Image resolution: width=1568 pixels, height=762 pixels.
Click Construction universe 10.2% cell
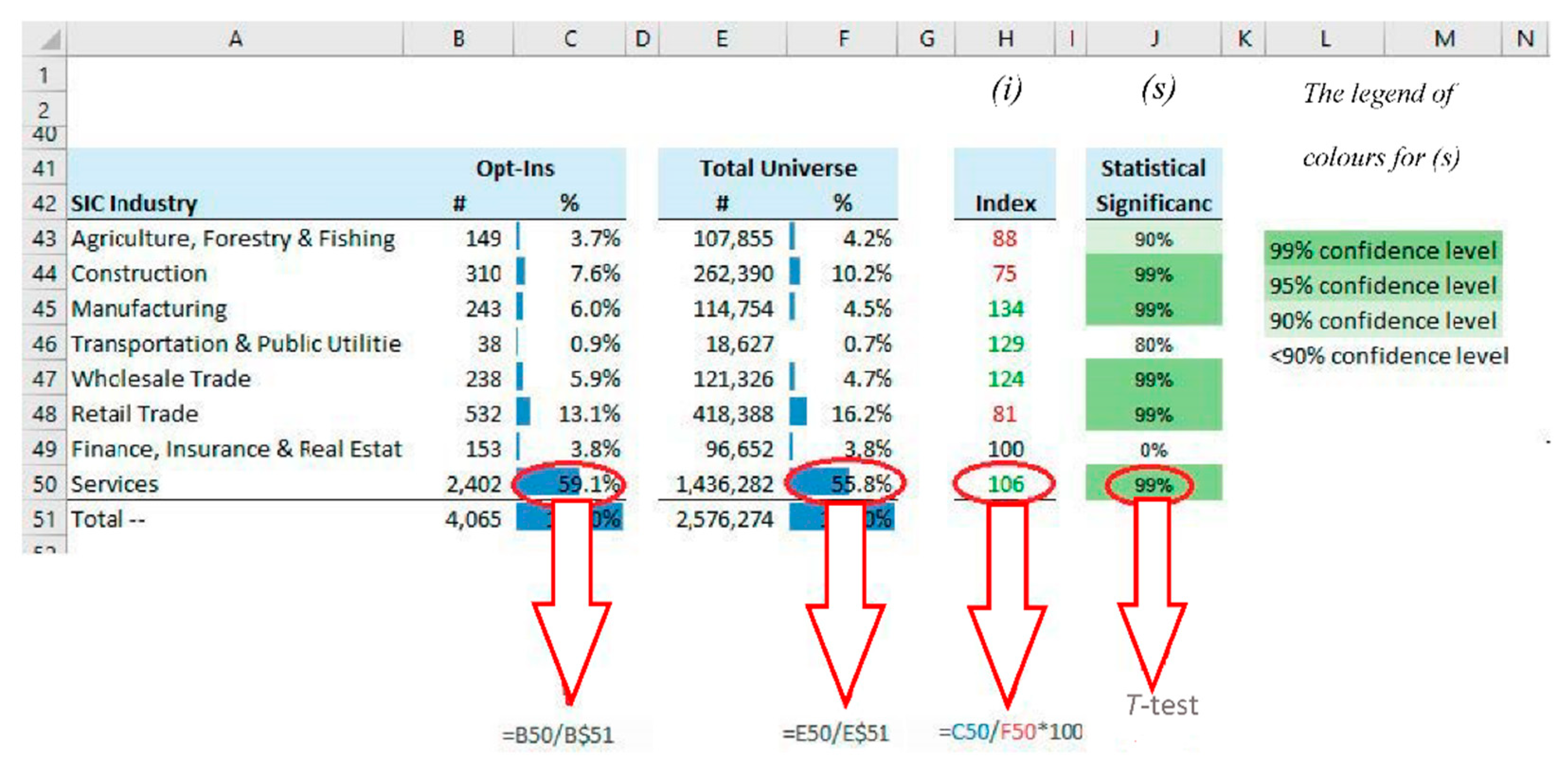(842, 274)
